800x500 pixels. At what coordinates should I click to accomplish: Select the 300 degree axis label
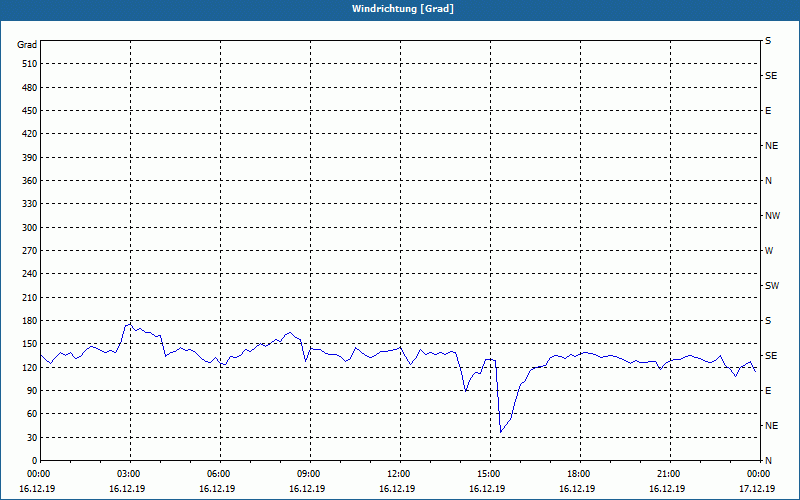pos(30,228)
